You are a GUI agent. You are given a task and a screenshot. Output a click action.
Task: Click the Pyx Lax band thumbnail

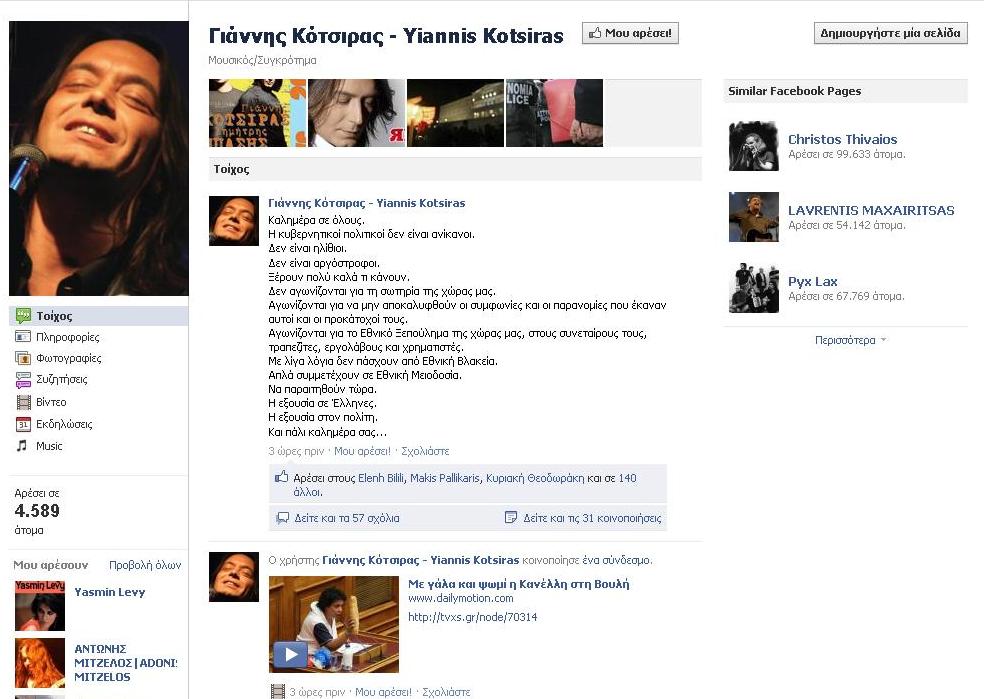click(x=753, y=288)
